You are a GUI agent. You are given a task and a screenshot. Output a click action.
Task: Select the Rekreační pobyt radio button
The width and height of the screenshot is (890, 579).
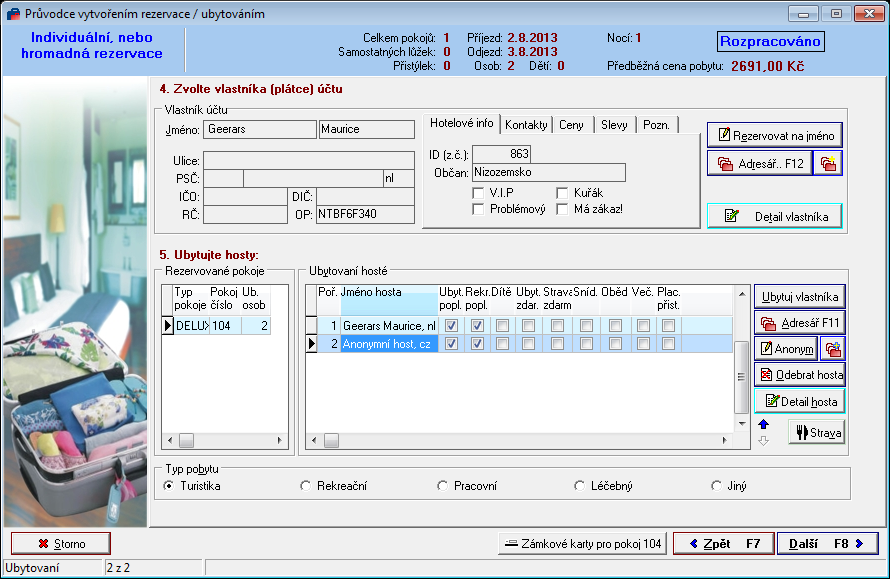tap(304, 484)
